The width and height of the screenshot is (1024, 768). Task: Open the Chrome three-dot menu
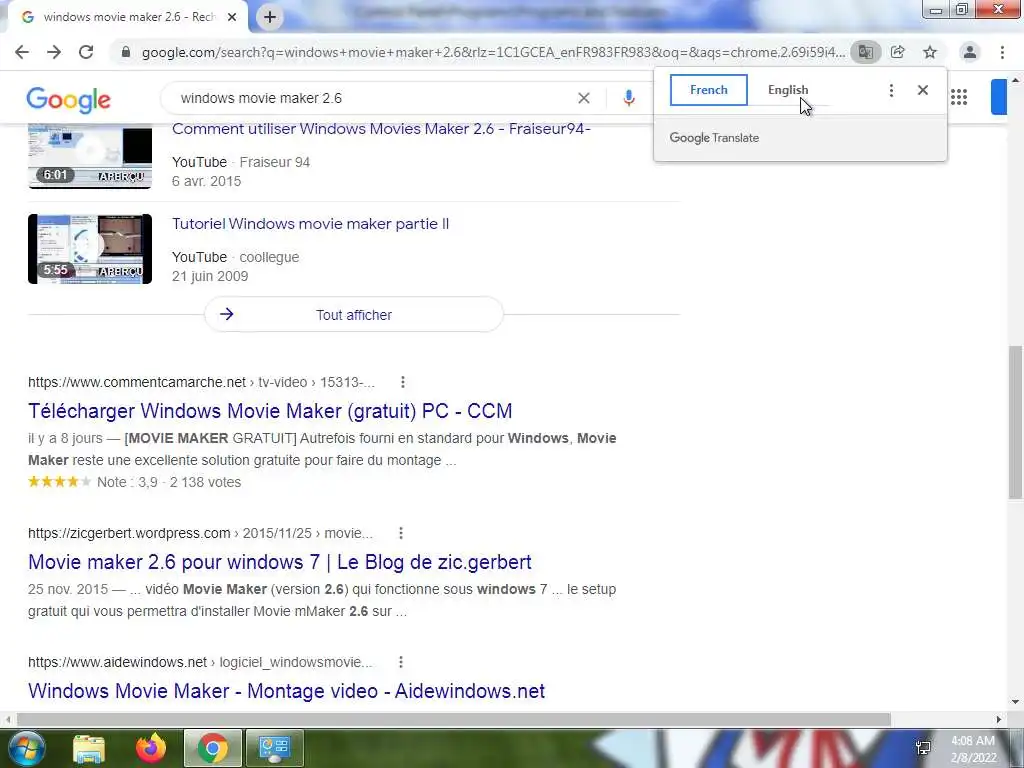click(x=1002, y=52)
